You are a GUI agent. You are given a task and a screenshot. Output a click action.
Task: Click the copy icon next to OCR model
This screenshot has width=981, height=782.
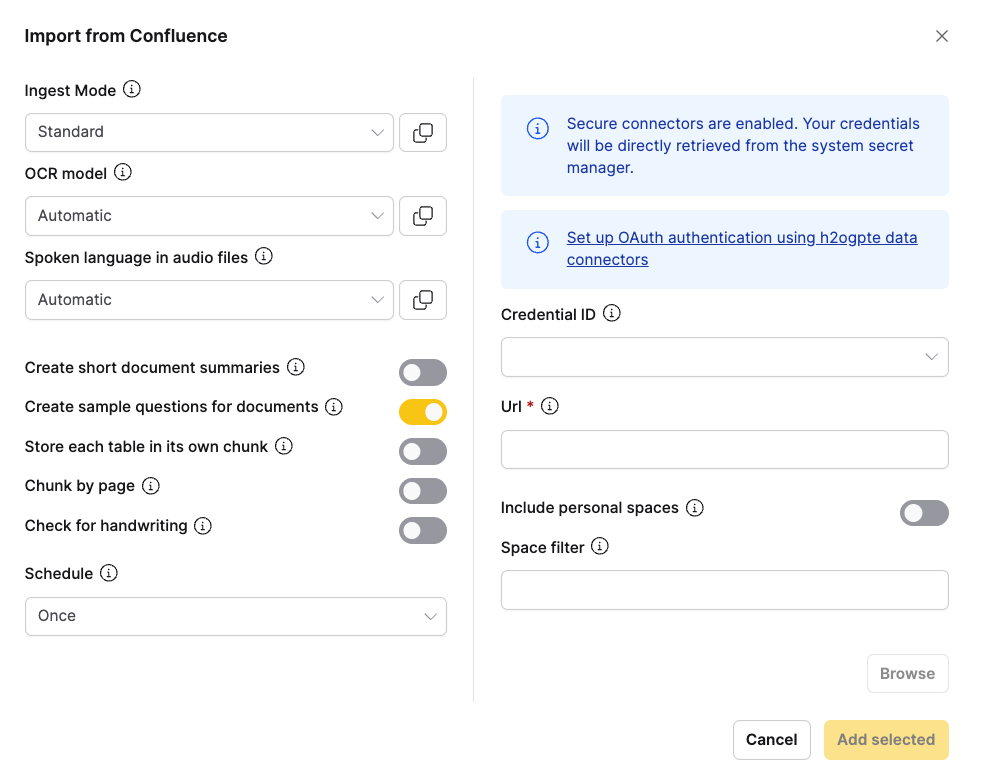(x=422, y=216)
